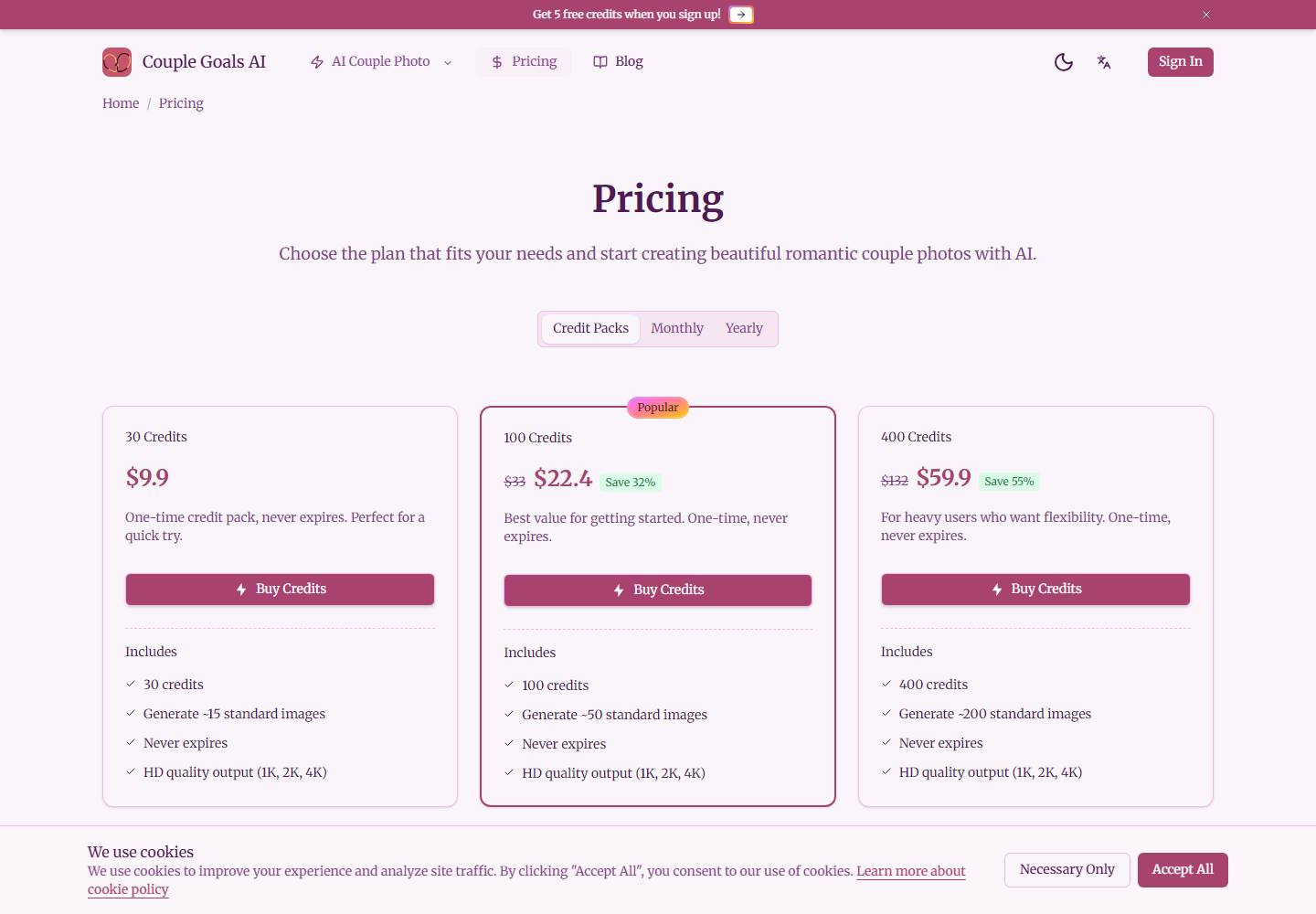
Task: Sign in to the account
Action: 1181,62
